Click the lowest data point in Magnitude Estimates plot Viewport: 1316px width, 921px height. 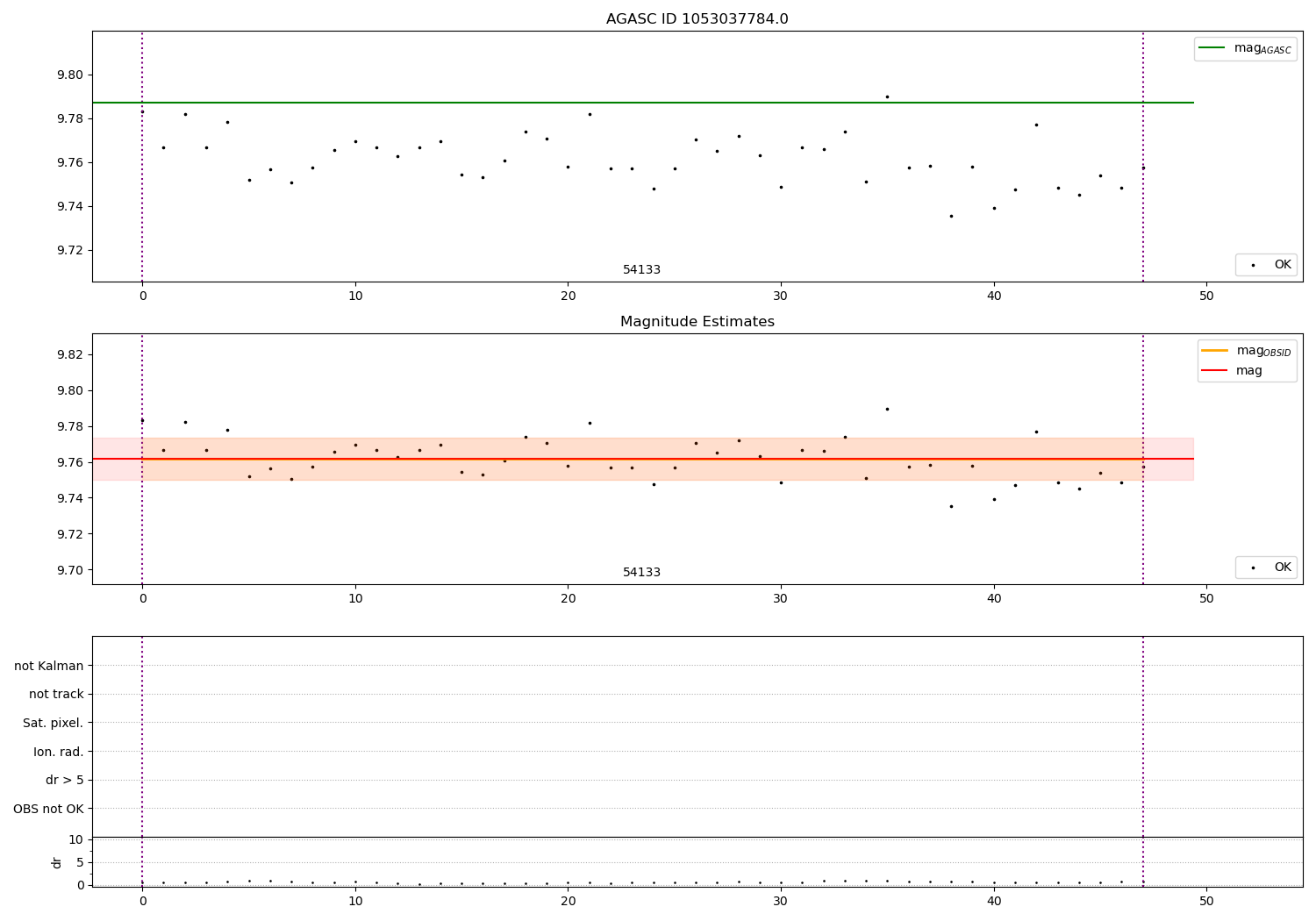point(951,506)
